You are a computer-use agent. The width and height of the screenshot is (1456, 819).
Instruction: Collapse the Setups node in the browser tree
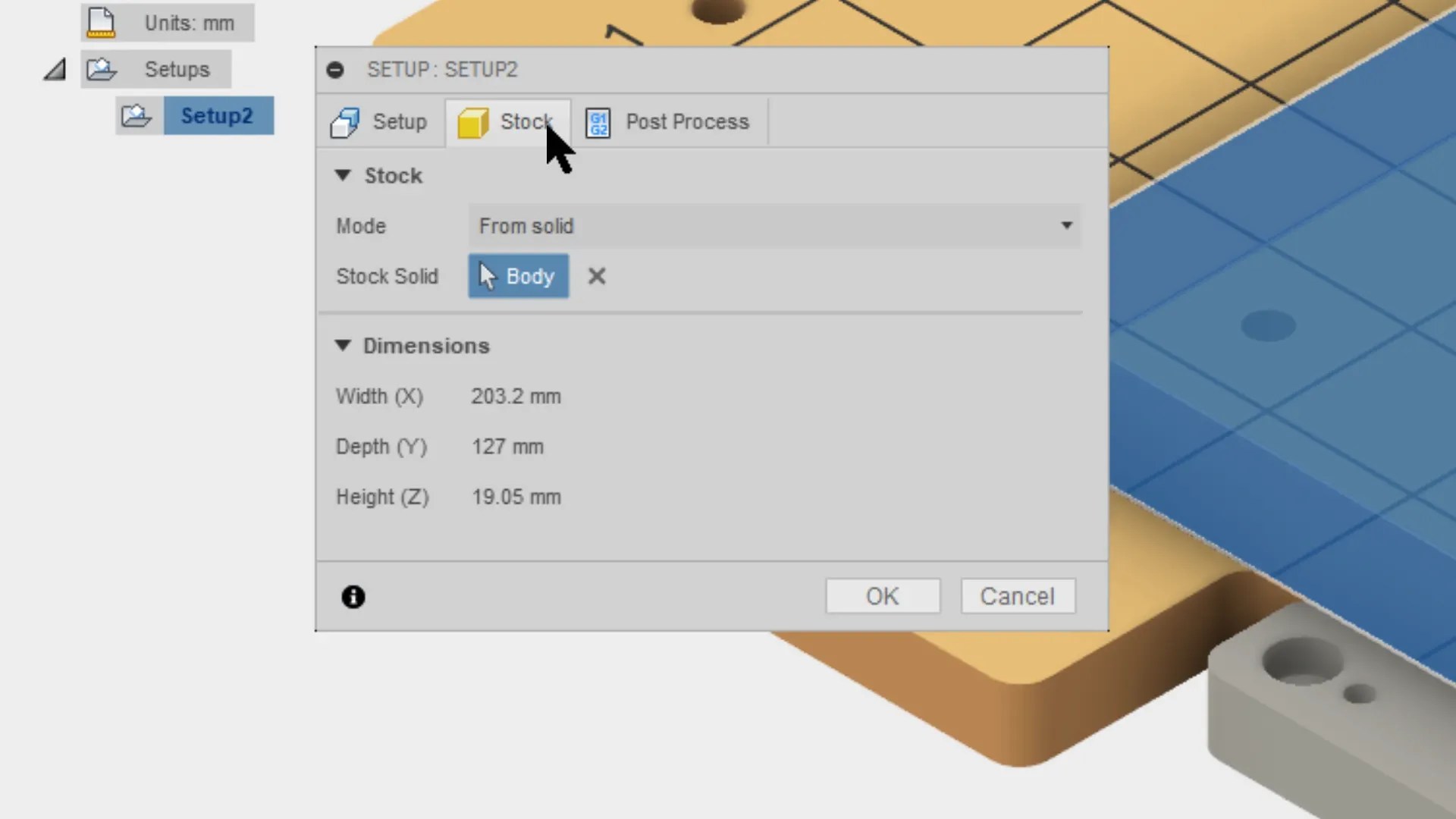click(x=53, y=69)
